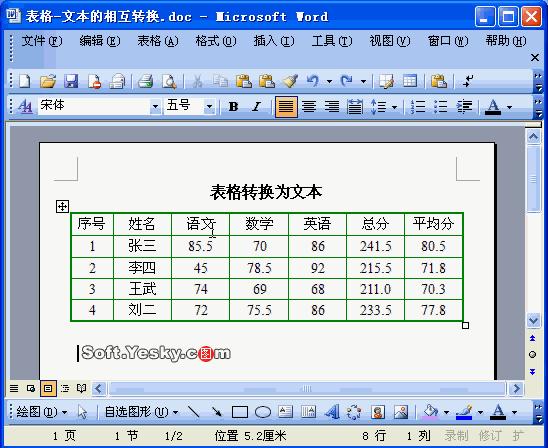Open the Redo history dropdown arrow
This screenshot has height=448, width=548.
(363, 81)
